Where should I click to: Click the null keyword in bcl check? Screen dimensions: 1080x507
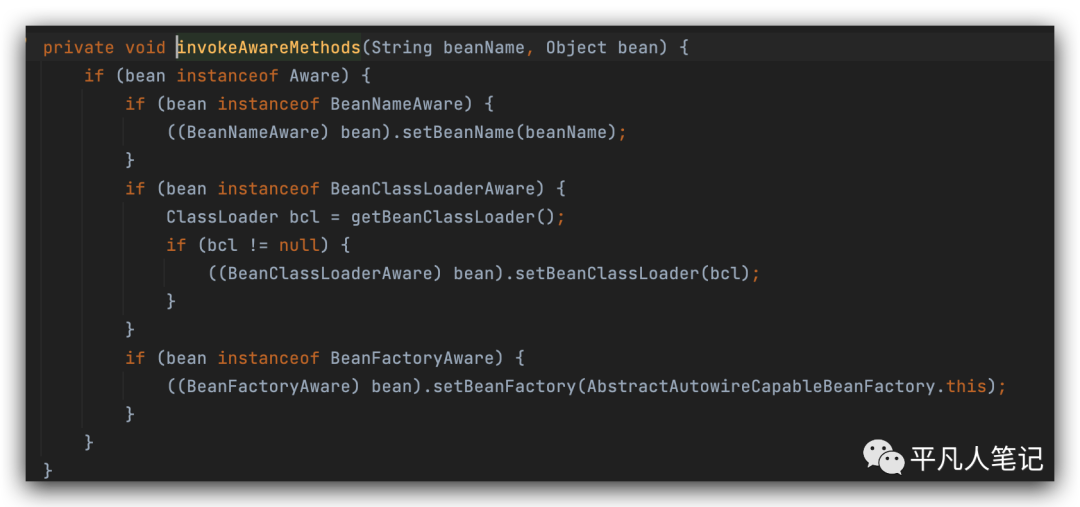[x=299, y=245]
